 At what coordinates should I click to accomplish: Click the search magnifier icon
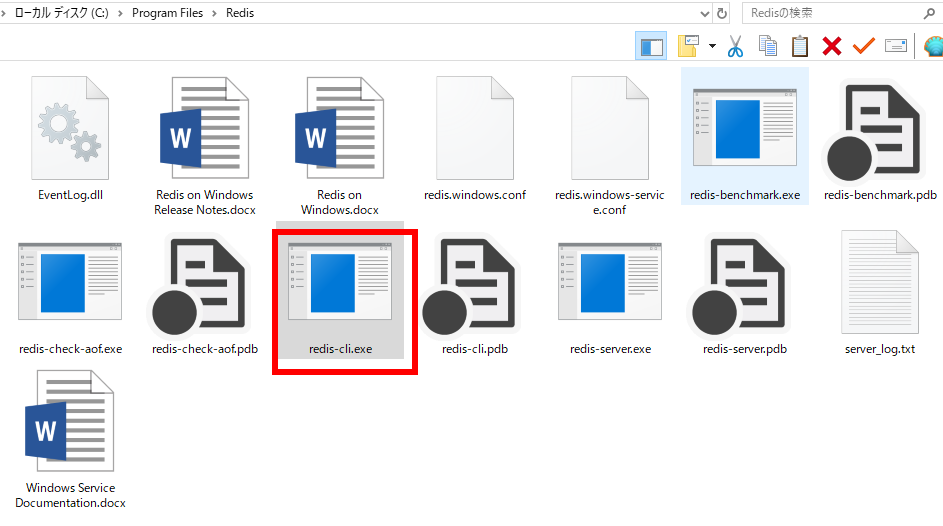(x=929, y=13)
